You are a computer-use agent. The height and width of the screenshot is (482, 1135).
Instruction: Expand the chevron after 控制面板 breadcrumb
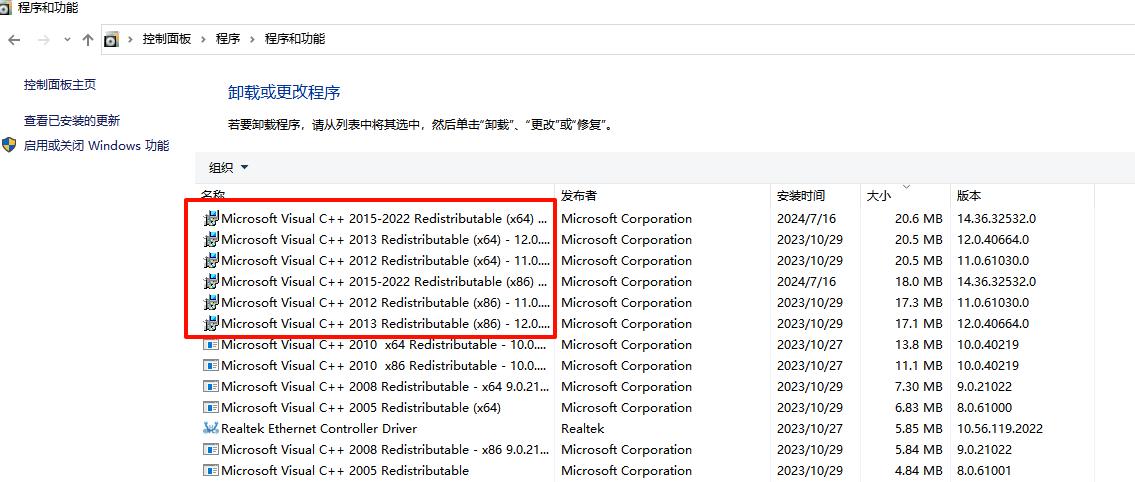click(203, 39)
